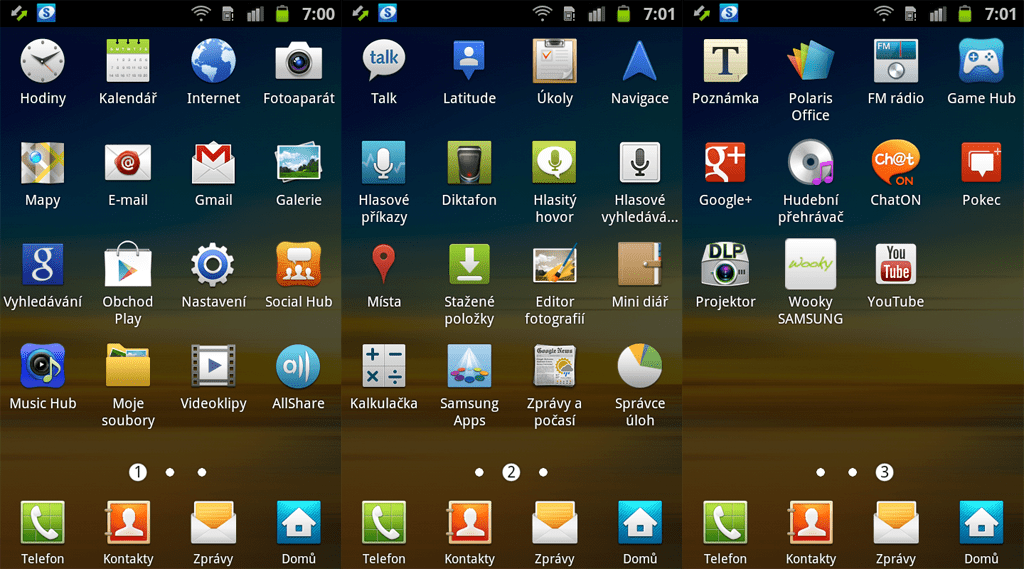Open the Kalendář app

coord(128,61)
